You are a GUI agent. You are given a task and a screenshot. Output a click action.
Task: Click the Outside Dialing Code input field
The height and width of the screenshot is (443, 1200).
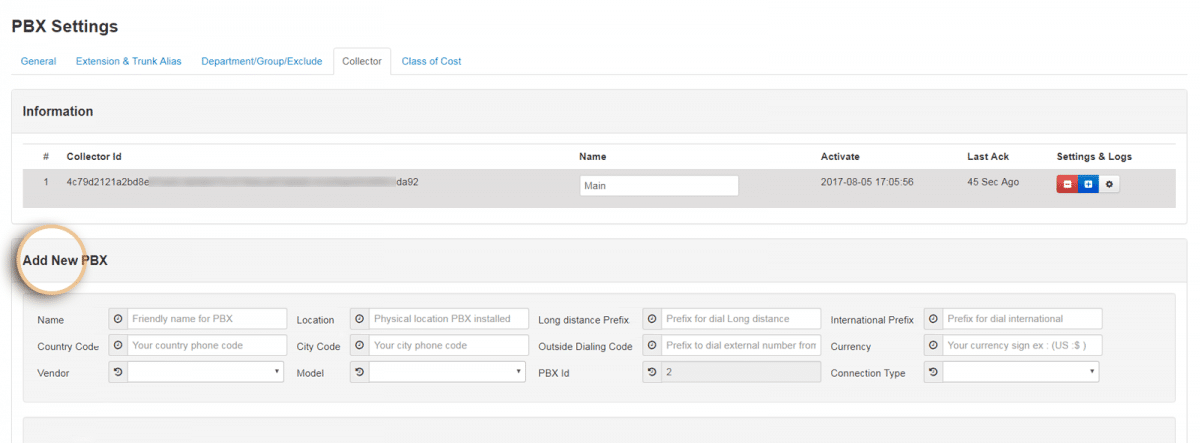(740, 346)
